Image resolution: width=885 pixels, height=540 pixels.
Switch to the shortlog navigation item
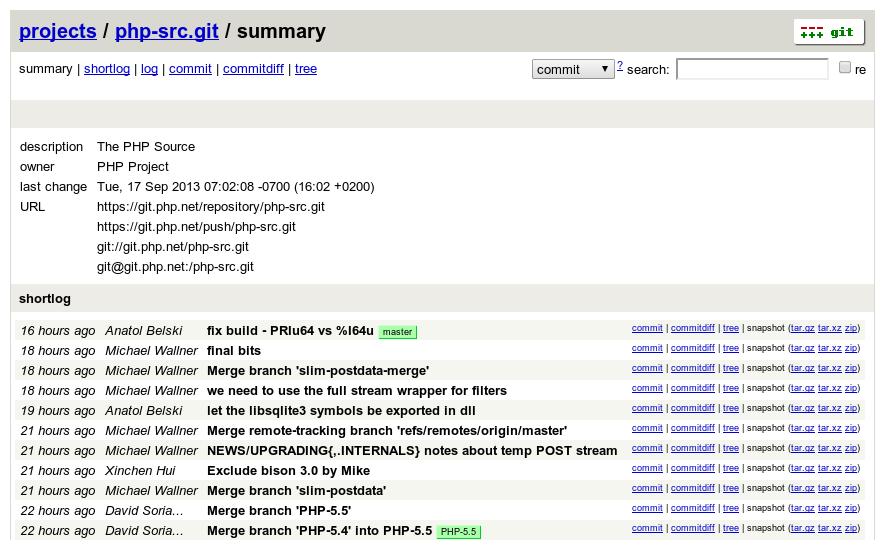tap(107, 69)
